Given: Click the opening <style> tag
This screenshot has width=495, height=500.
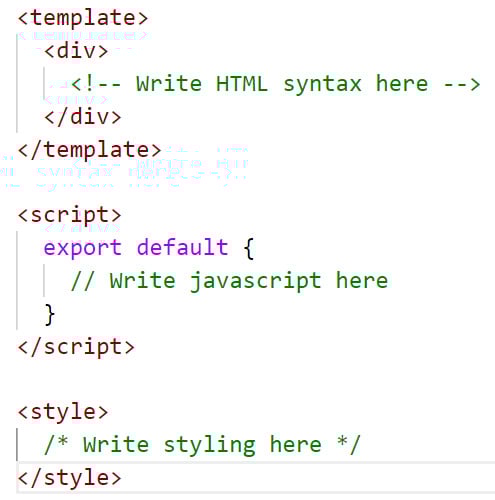Looking at the screenshot, I should pos(63,412).
